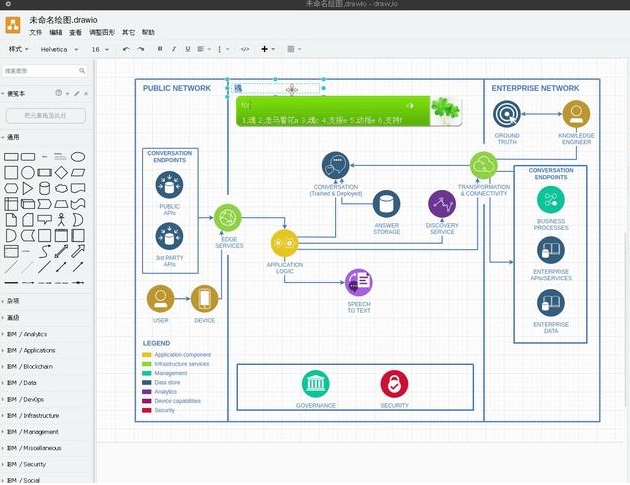The height and width of the screenshot is (485, 630).
Task: Click the red Security legend swatch
Action: [x=147, y=410]
